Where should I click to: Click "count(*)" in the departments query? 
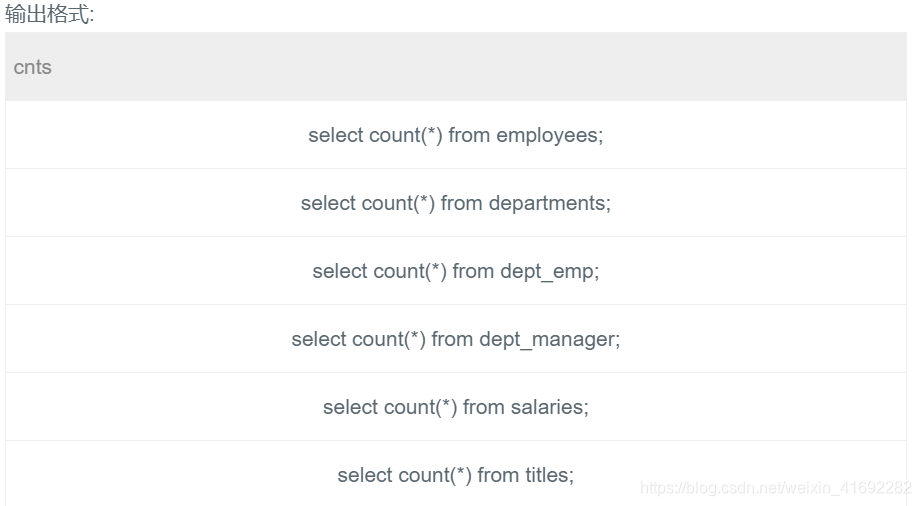click(398, 203)
